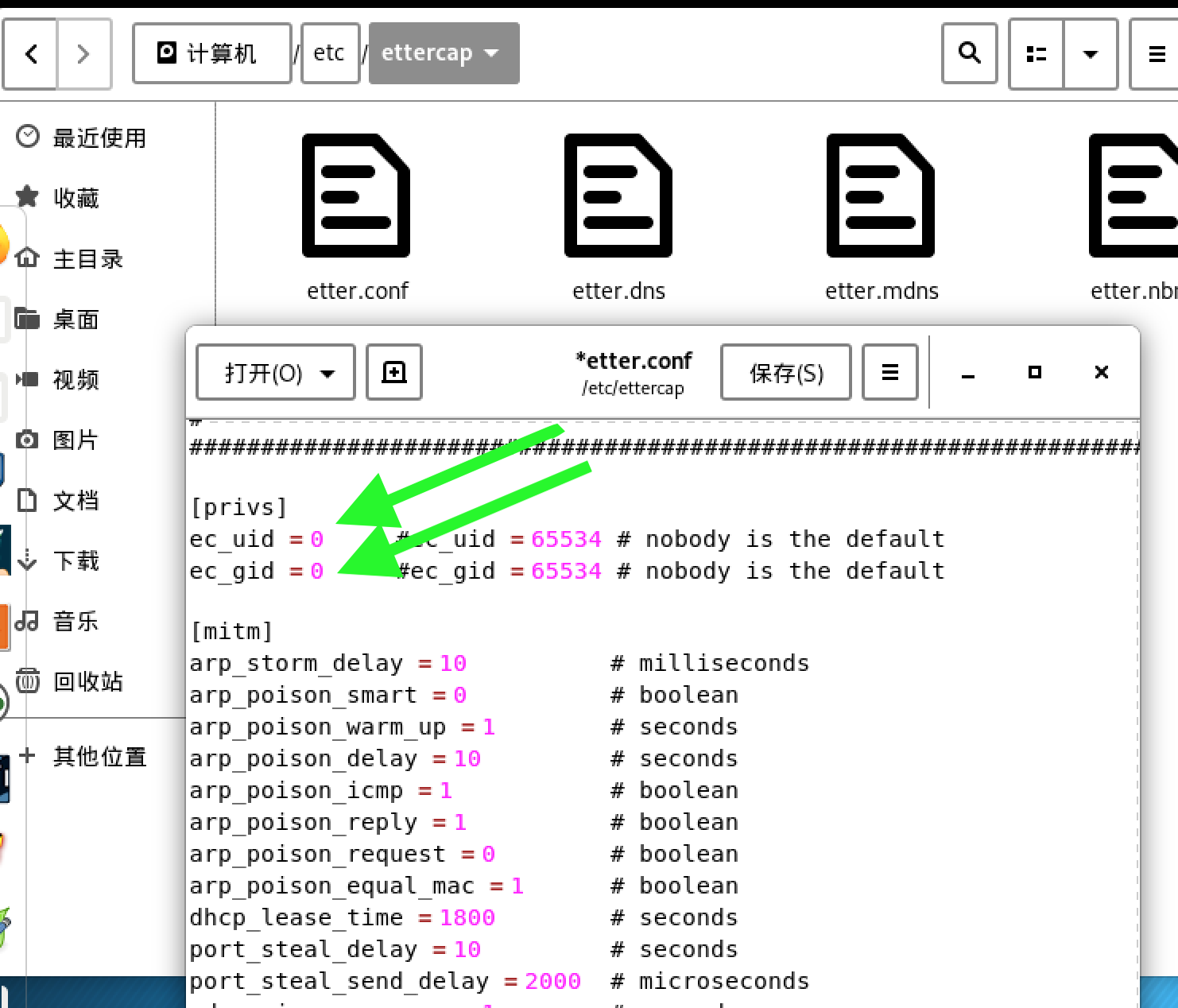Click the arp_poison_smart = 0 line

[x=328, y=695]
